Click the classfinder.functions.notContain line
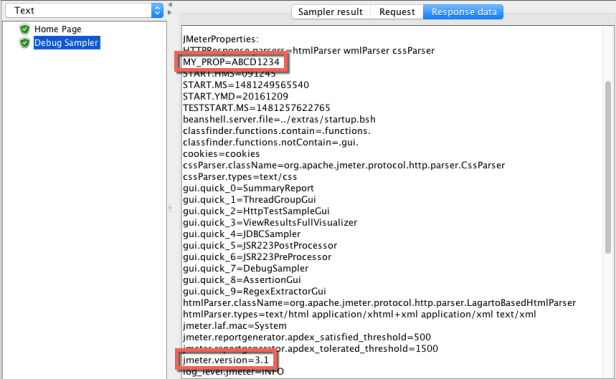The image size is (616, 379). pos(271,142)
